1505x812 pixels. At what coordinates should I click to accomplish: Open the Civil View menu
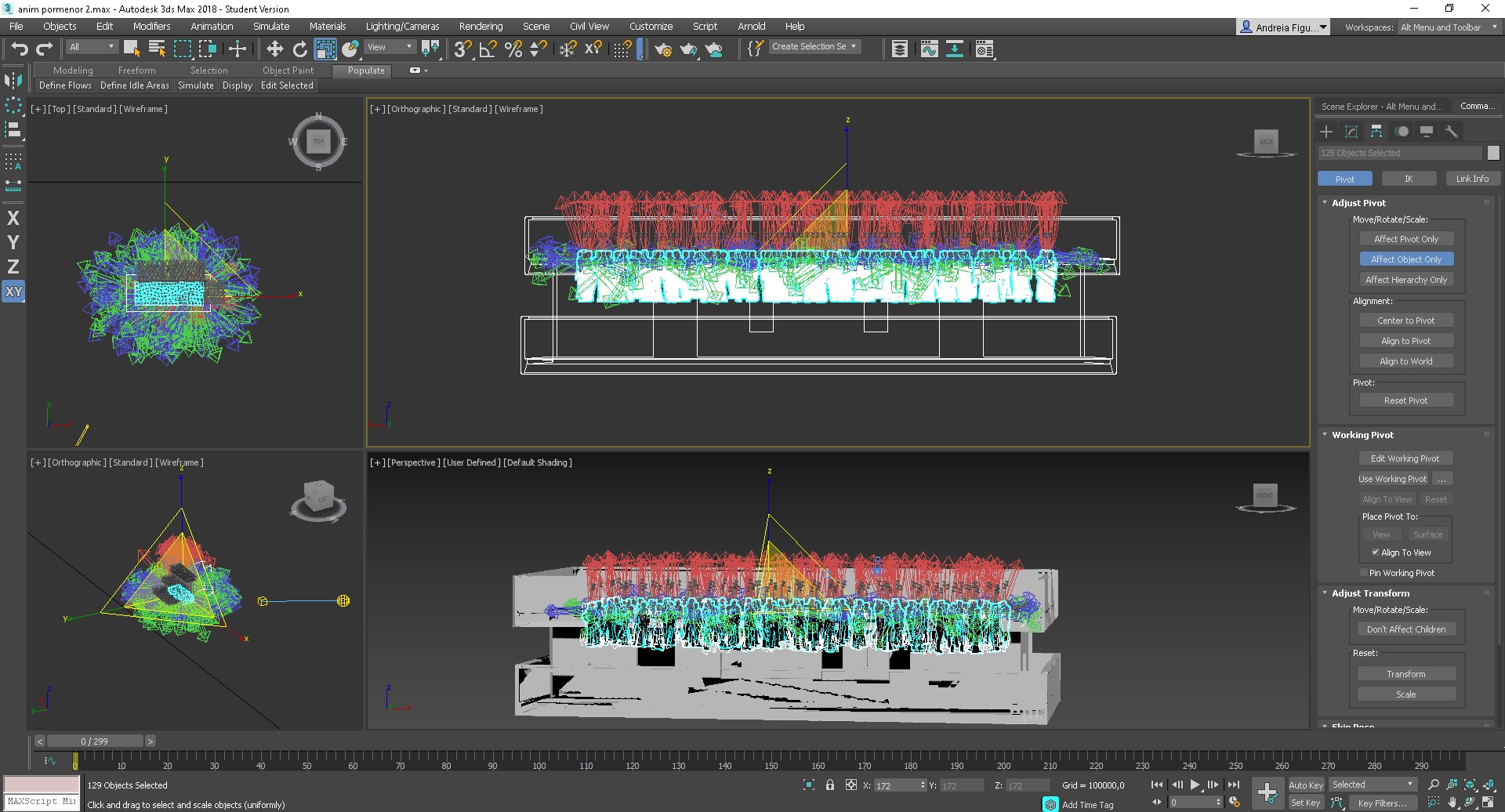[589, 26]
